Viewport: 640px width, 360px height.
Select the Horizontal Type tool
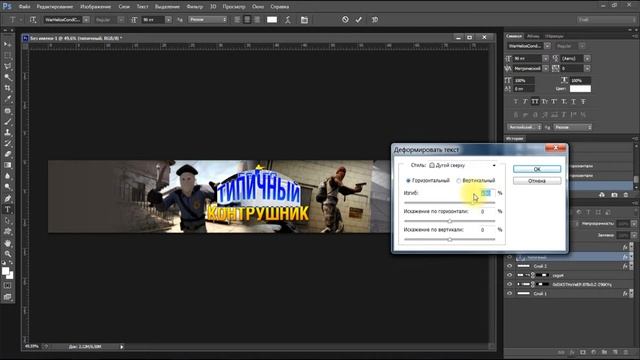pyautogui.click(x=7, y=210)
